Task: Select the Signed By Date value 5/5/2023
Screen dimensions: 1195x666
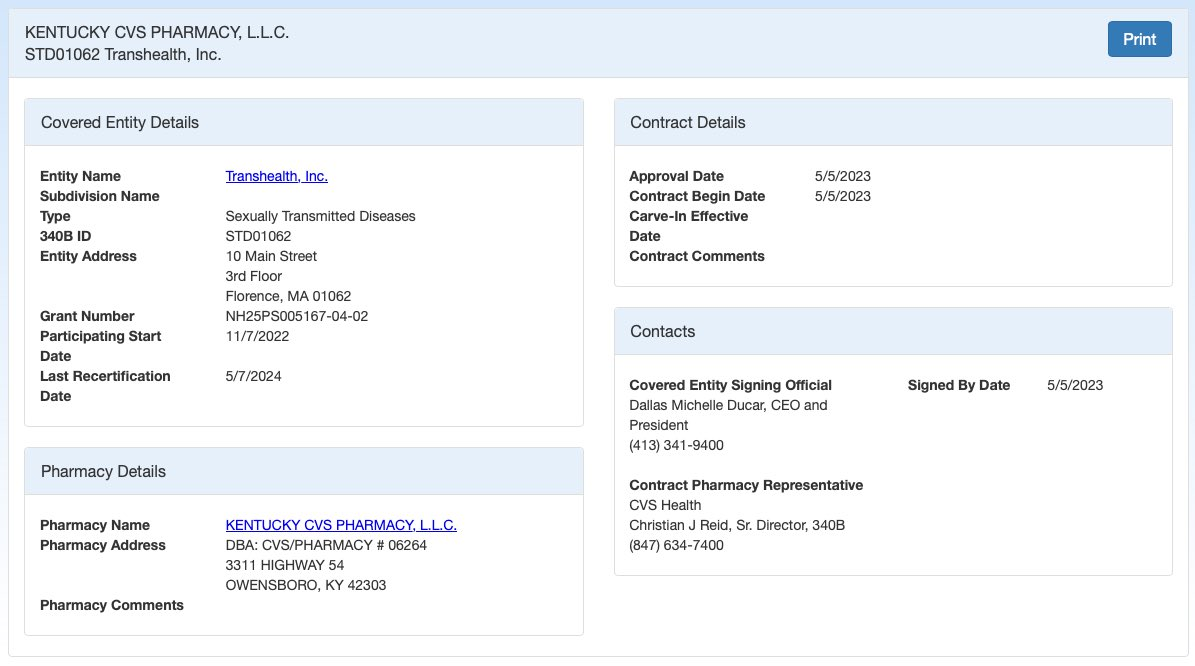Action: (1075, 386)
